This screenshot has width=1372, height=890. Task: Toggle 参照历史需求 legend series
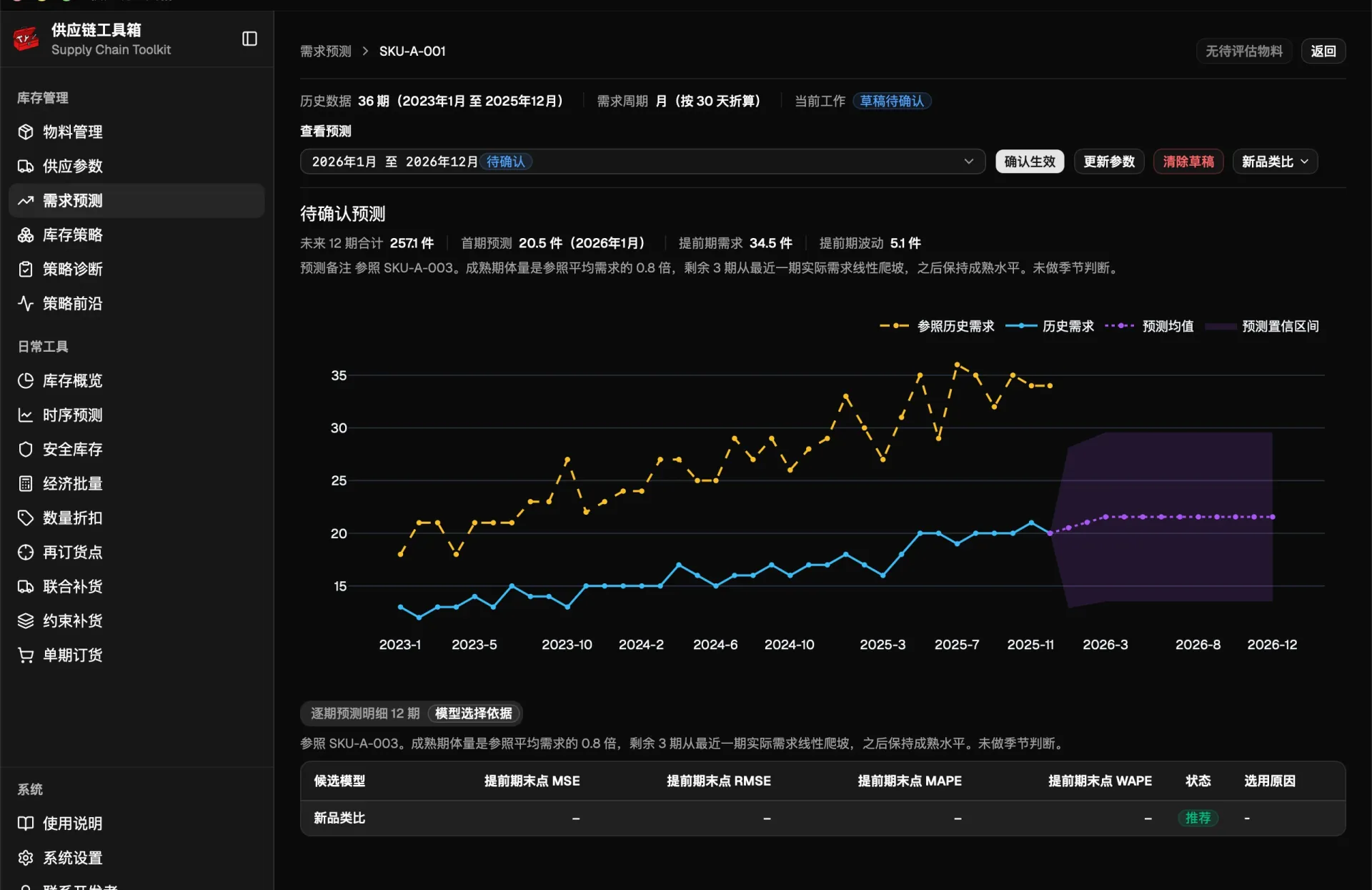pyautogui.click(x=937, y=326)
